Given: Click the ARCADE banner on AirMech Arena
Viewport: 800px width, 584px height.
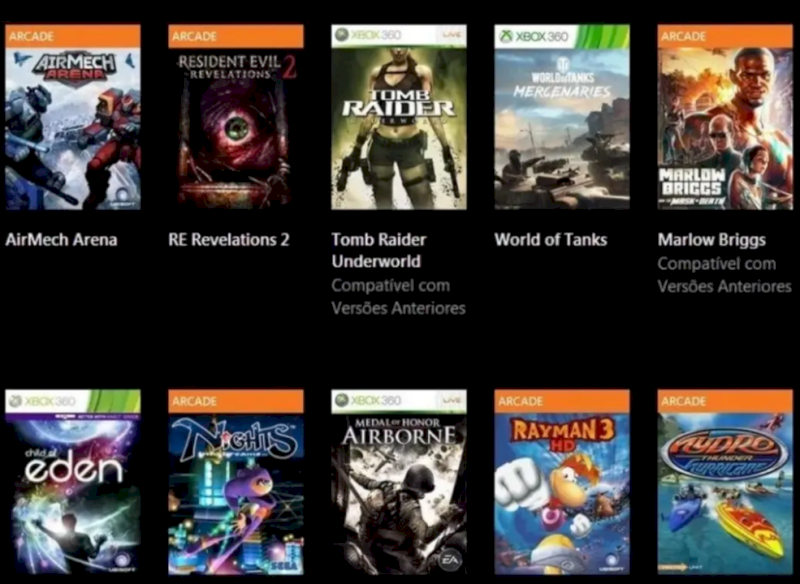Looking at the screenshot, I should [73, 36].
